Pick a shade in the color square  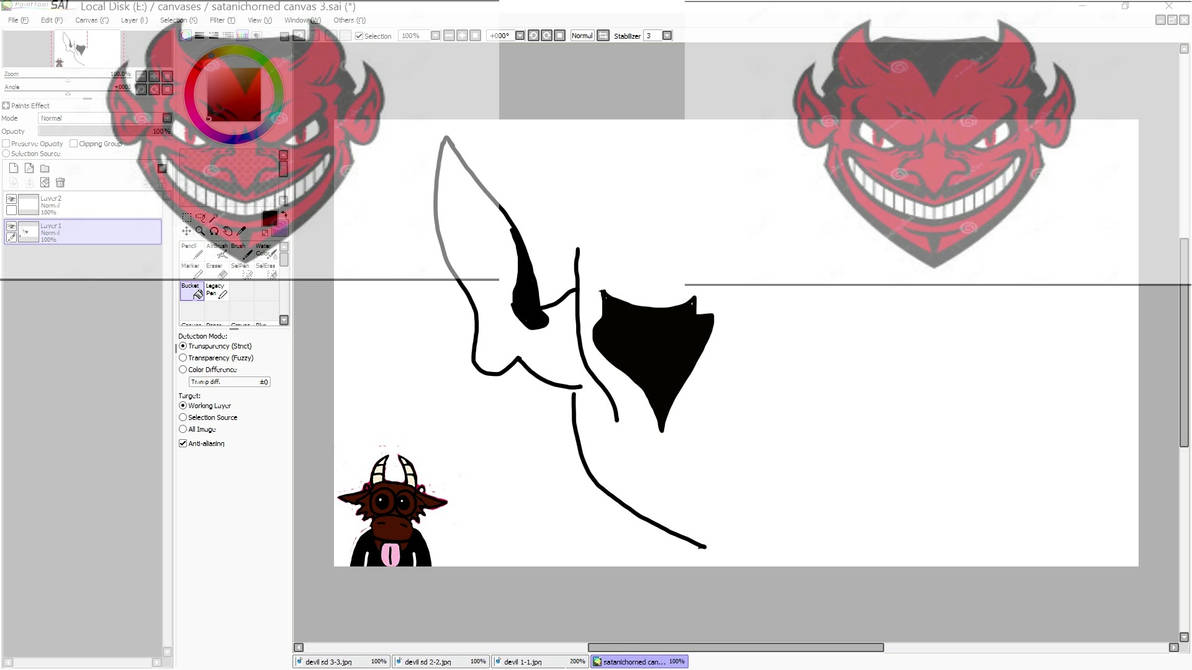[x=234, y=95]
